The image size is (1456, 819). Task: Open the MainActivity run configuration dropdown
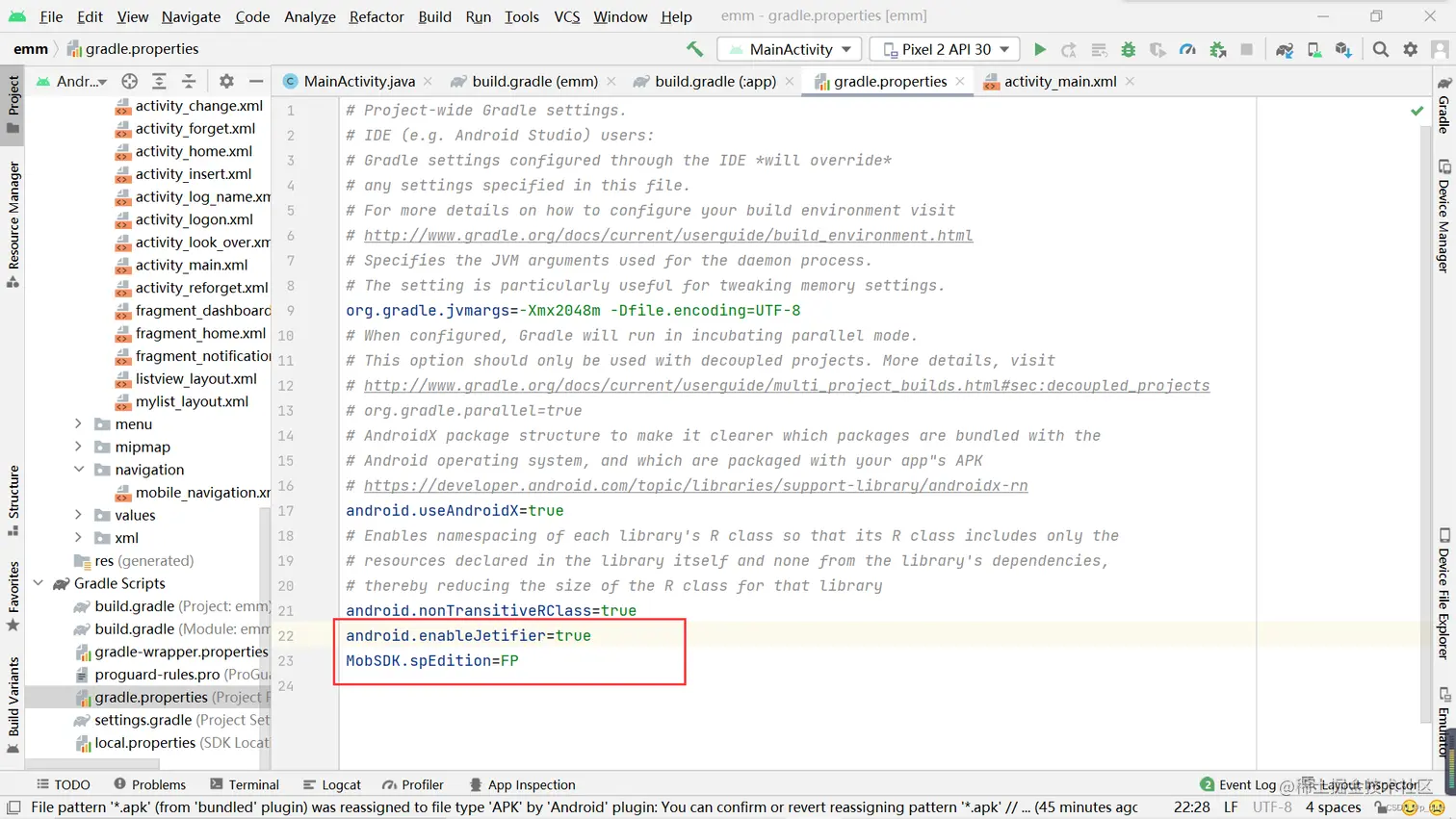coord(790,49)
